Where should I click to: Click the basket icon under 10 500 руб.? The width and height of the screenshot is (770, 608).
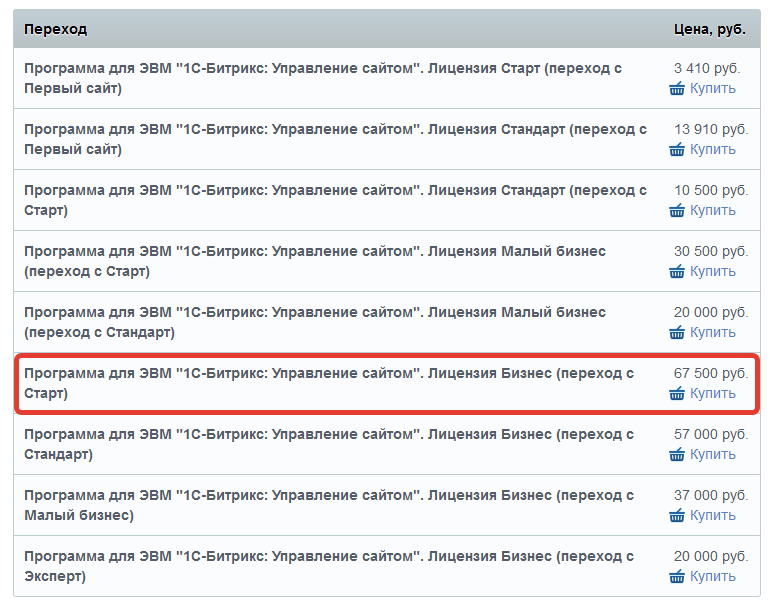677,210
